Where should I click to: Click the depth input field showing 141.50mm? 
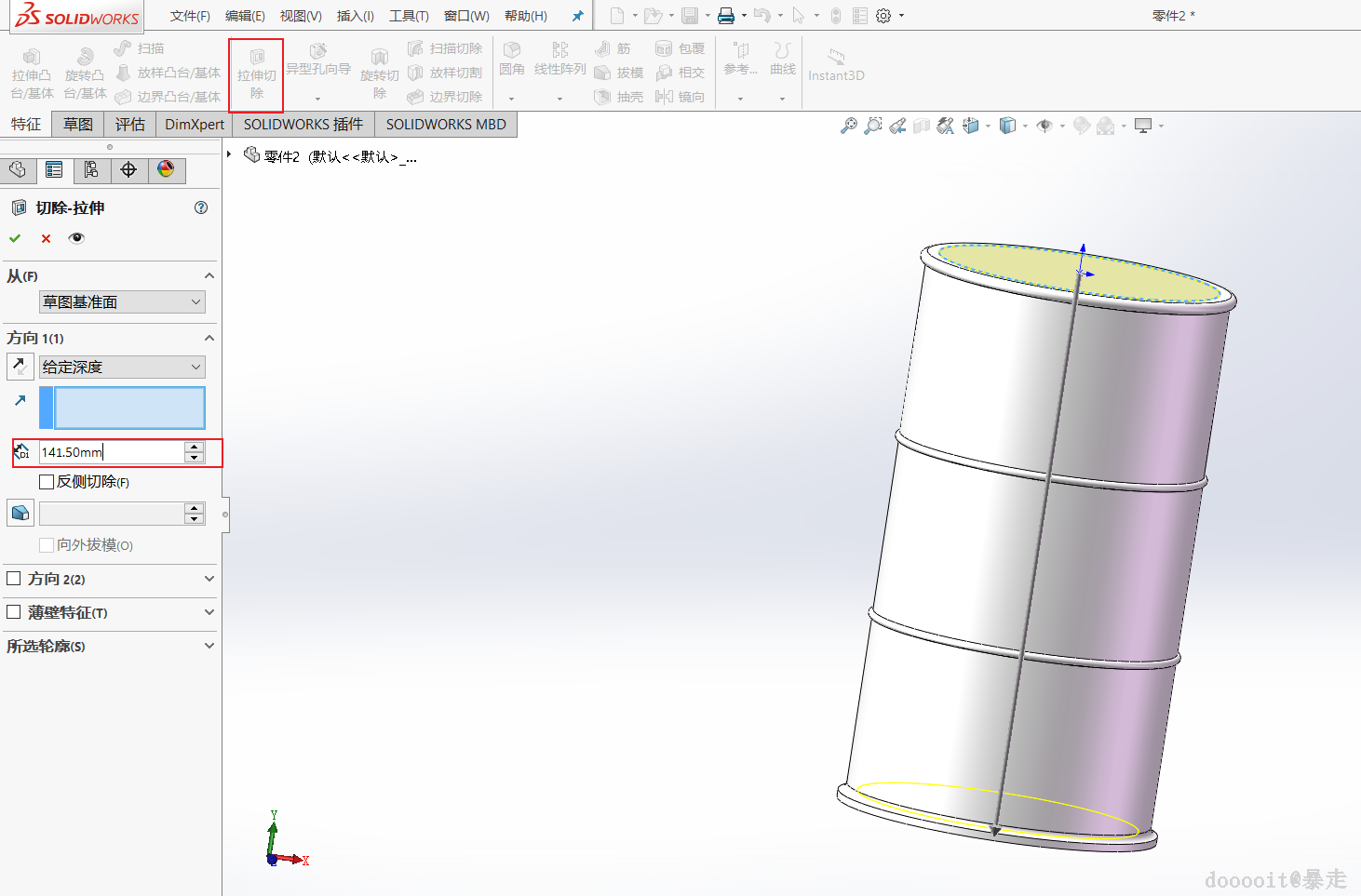click(x=111, y=452)
